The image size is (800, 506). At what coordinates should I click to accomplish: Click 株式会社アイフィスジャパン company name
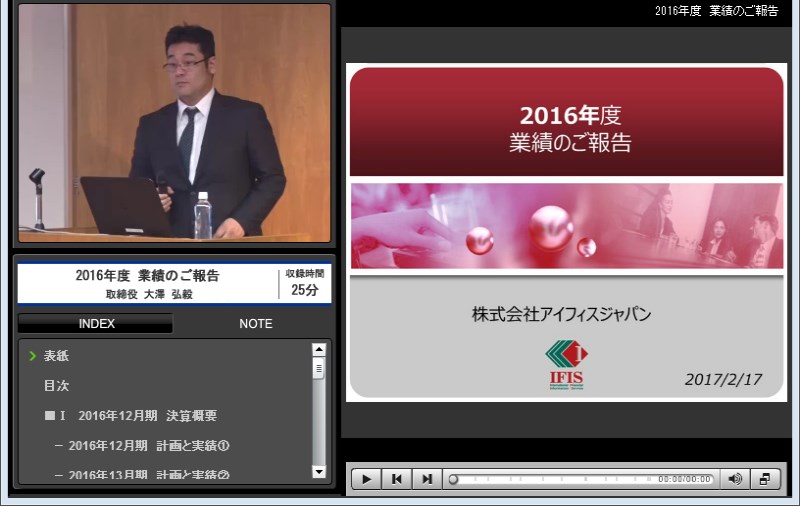pos(561,314)
